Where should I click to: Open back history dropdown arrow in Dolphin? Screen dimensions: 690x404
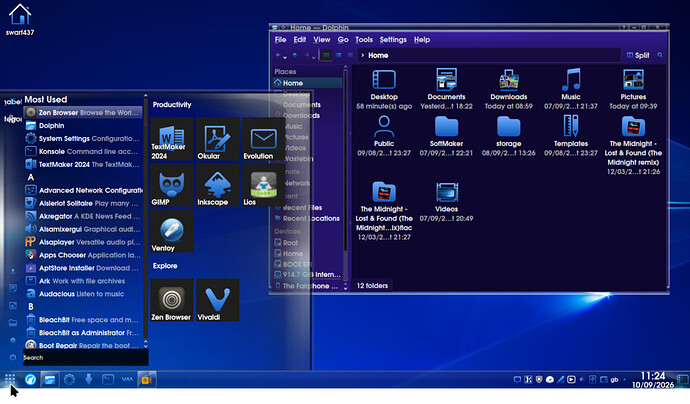tap(285, 56)
